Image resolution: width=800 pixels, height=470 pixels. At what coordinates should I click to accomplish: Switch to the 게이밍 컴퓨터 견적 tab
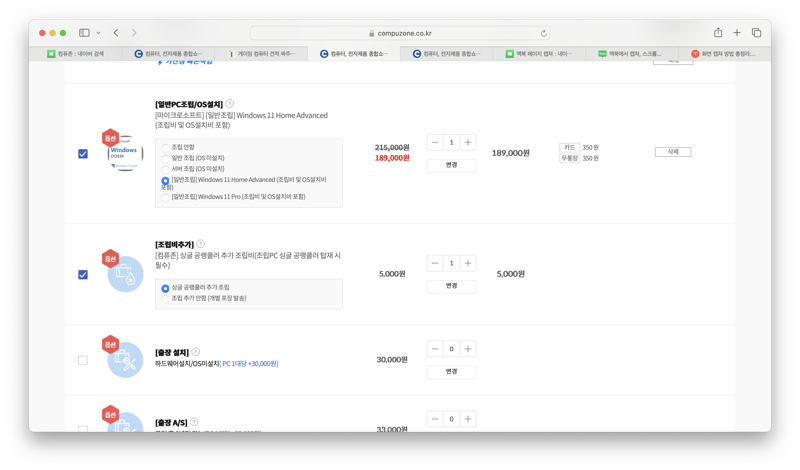coord(261,54)
